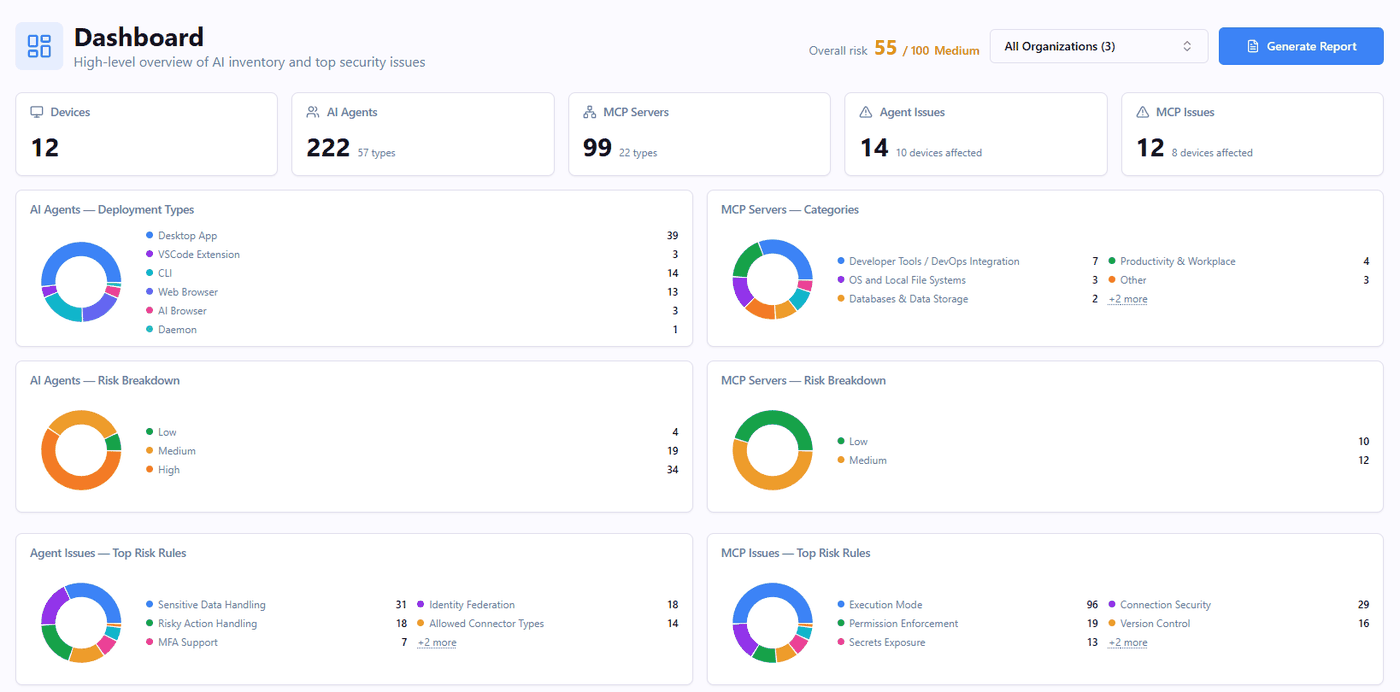Select the AI Browser legend entry
The height and width of the screenshot is (692, 1400).
coord(412,311)
